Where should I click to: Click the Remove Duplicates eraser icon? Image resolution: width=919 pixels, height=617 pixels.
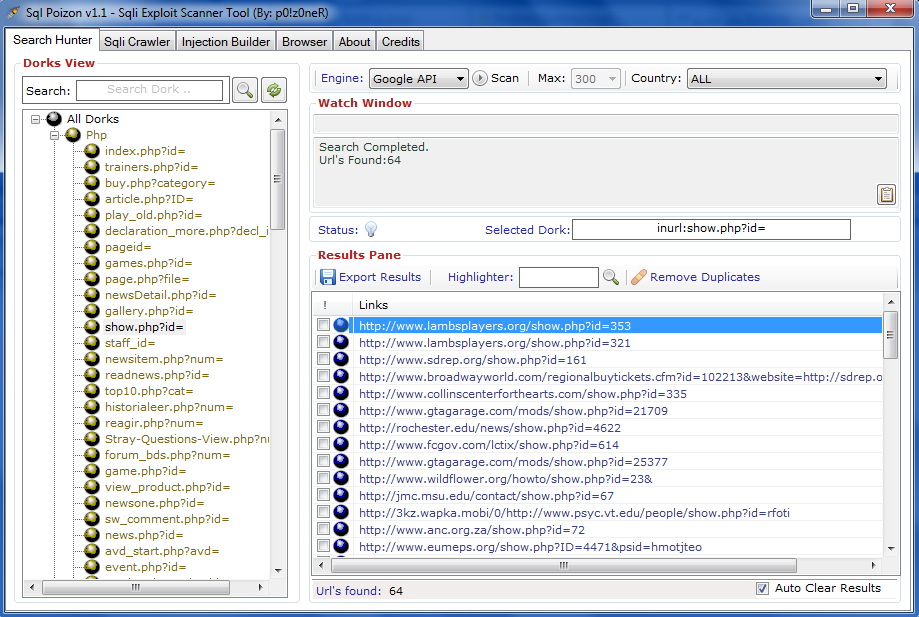pos(639,277)
